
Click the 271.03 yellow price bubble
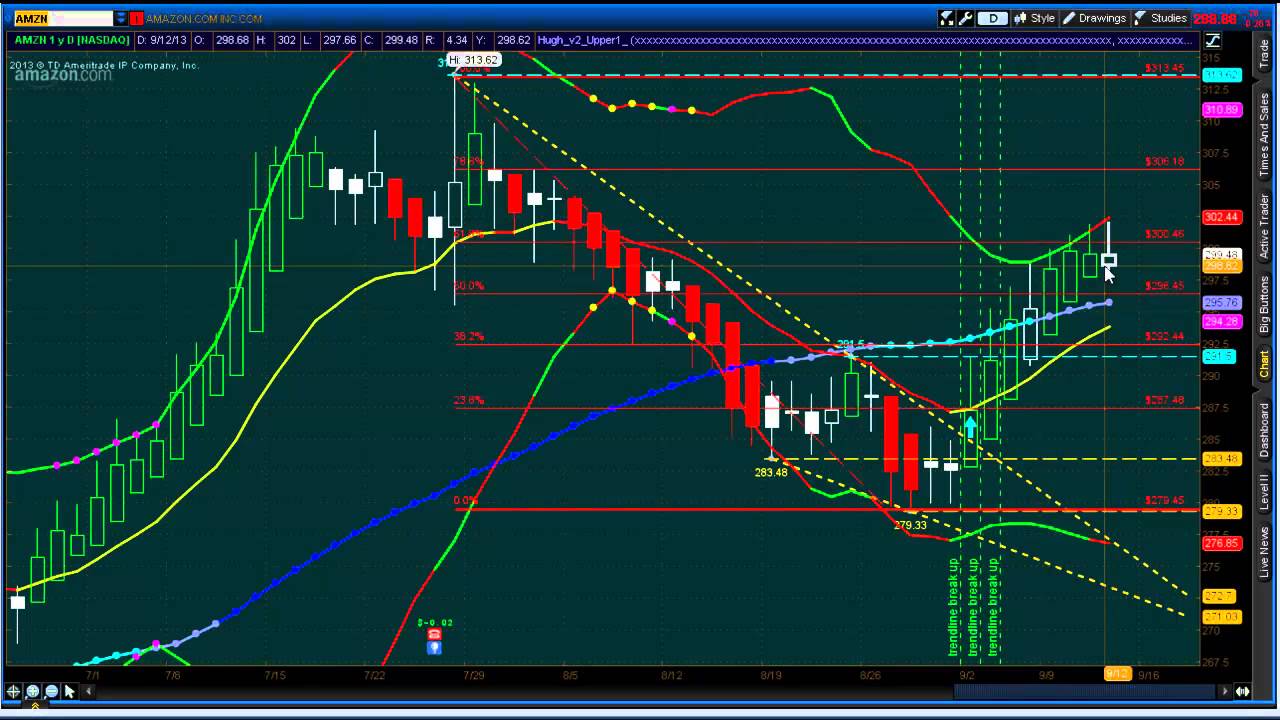pos(1222,617)
